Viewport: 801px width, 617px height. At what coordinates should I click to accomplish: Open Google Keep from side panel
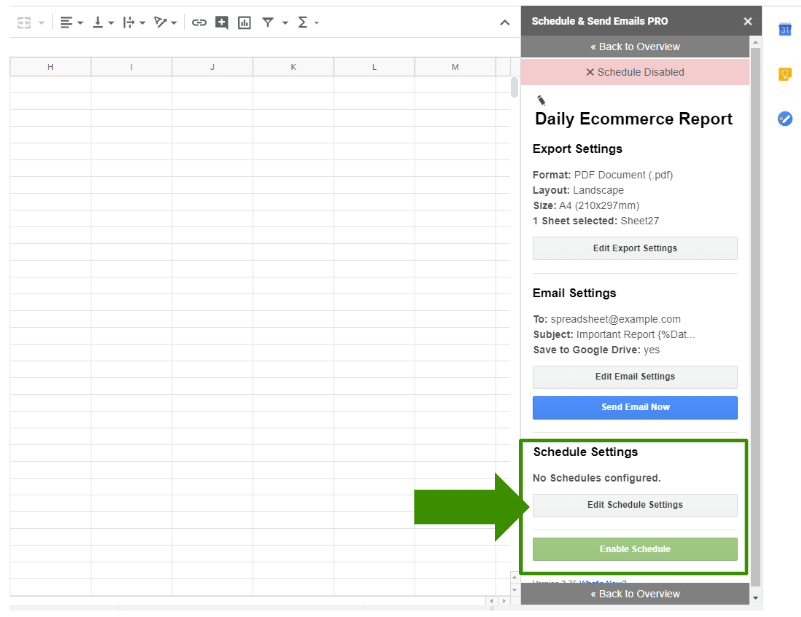pos(785,74)
